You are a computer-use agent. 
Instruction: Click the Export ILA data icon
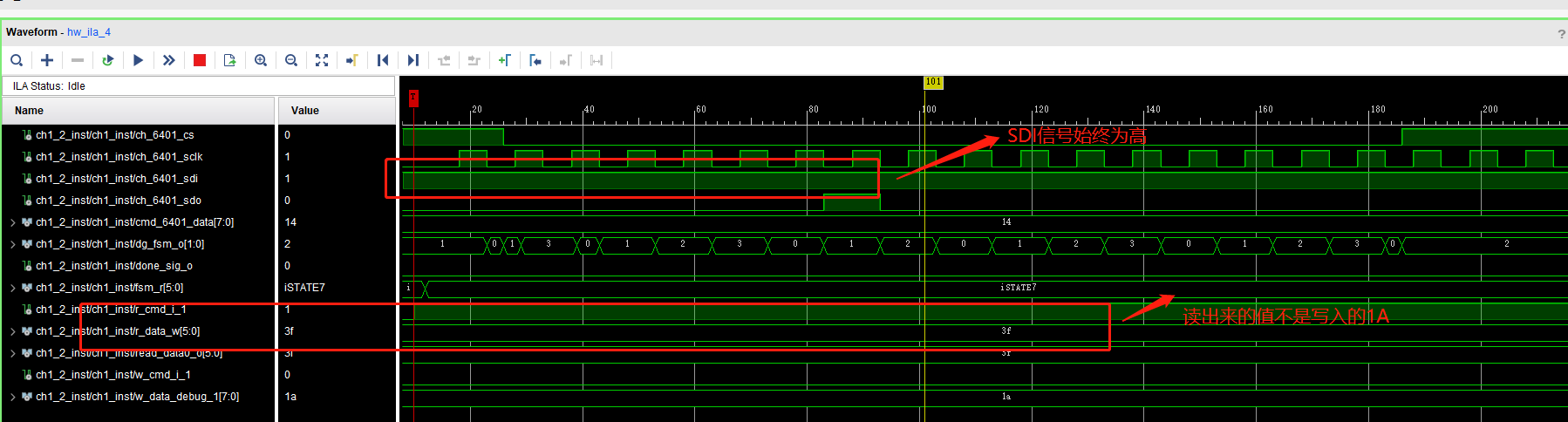230,60
